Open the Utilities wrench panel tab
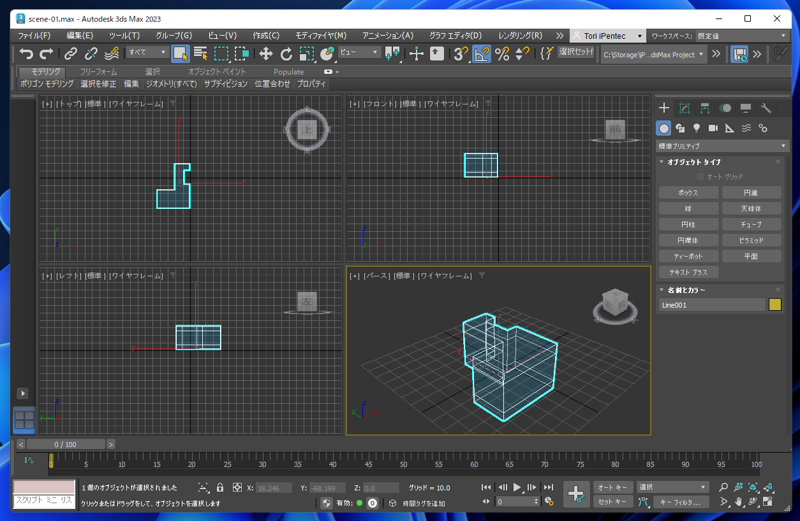800x521 pixels. click(766, 108)
